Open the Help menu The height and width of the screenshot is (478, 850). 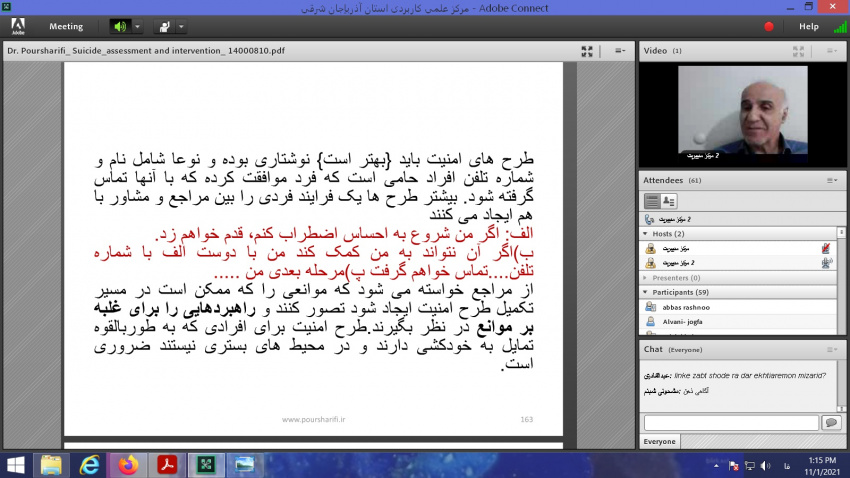click(x=808, y=27)
